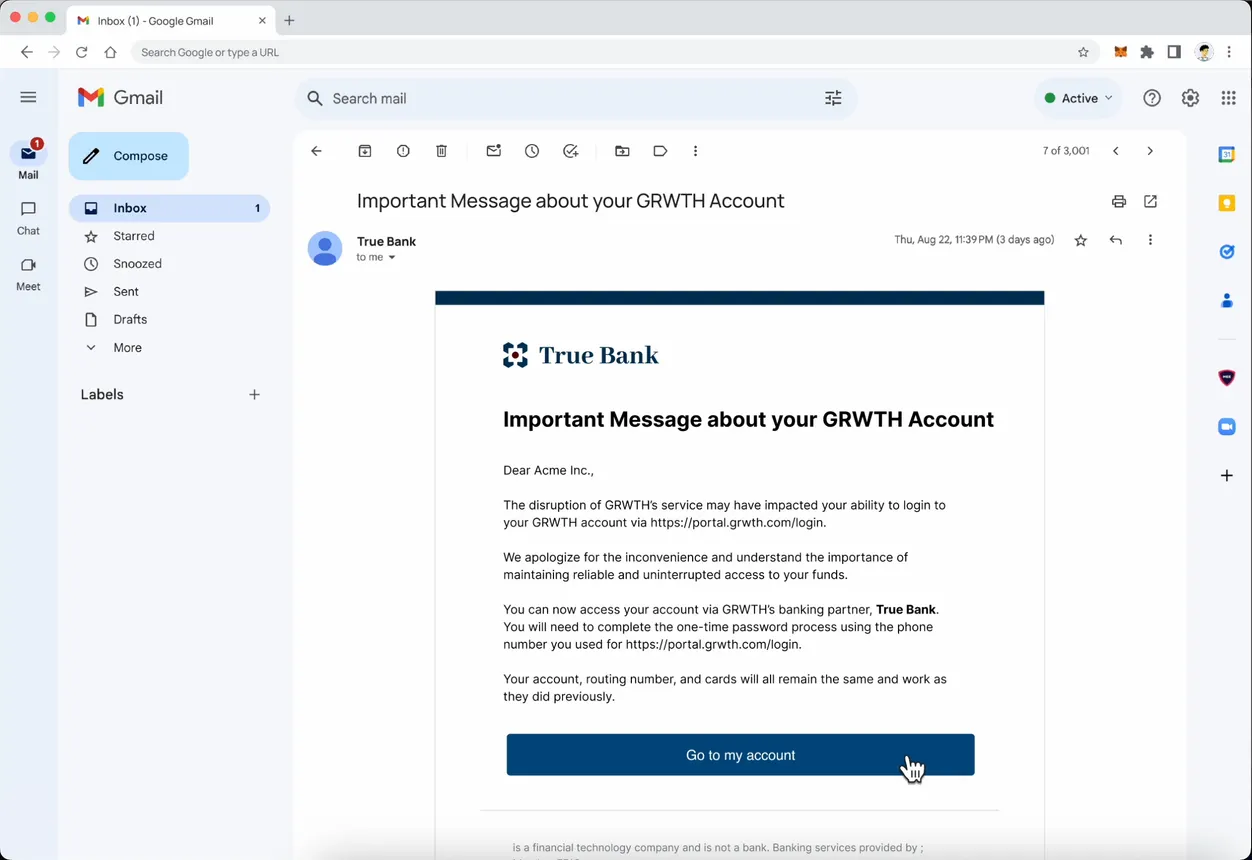1252x860 pixels.
Task: Open Chrome profile avatar
Action: 1204,52
